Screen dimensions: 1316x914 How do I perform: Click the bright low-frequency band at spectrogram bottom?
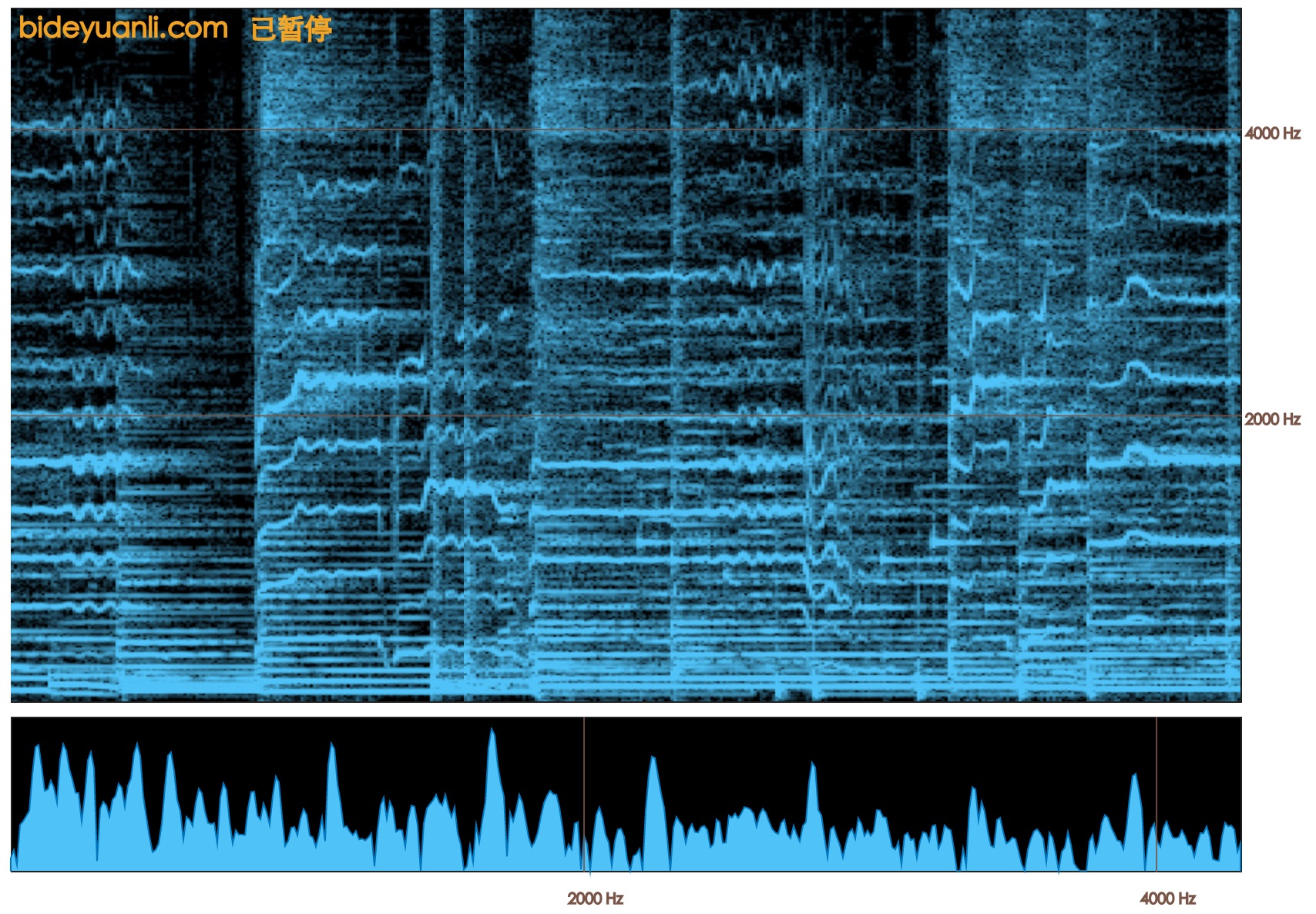pos(616,682)
